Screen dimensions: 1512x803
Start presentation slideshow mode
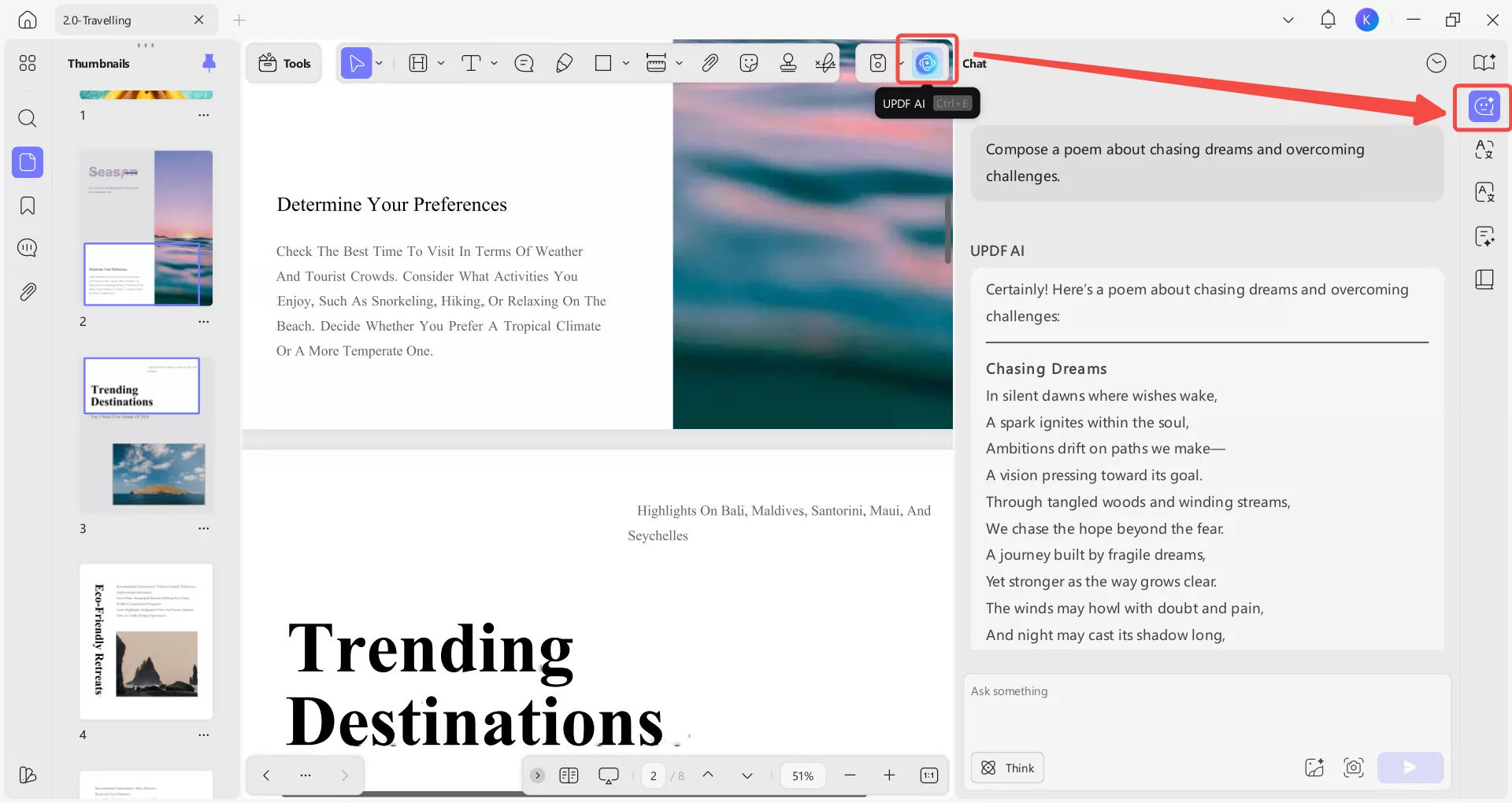click(609, 775)
